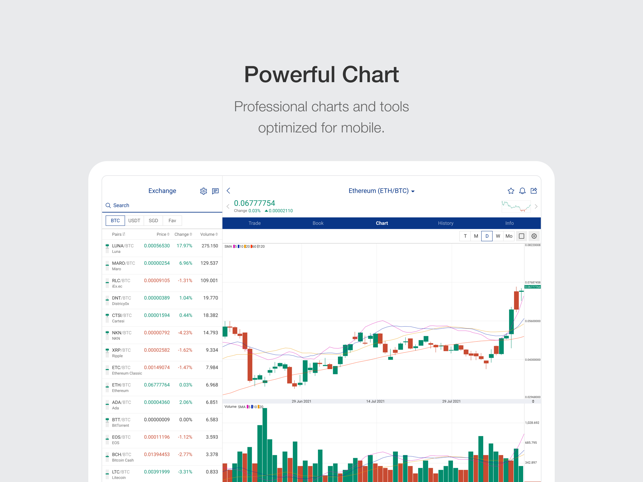Image resolution: width=643 pixels, height=482 pixels.
Task: Switch to the Trade tab
Action: tap(254, 223)
